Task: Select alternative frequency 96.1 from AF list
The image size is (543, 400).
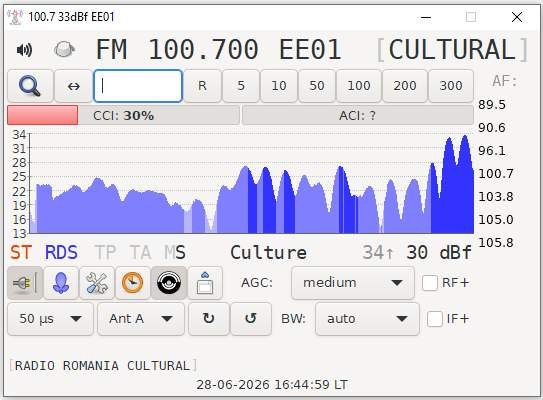Action: pos(492,151)
